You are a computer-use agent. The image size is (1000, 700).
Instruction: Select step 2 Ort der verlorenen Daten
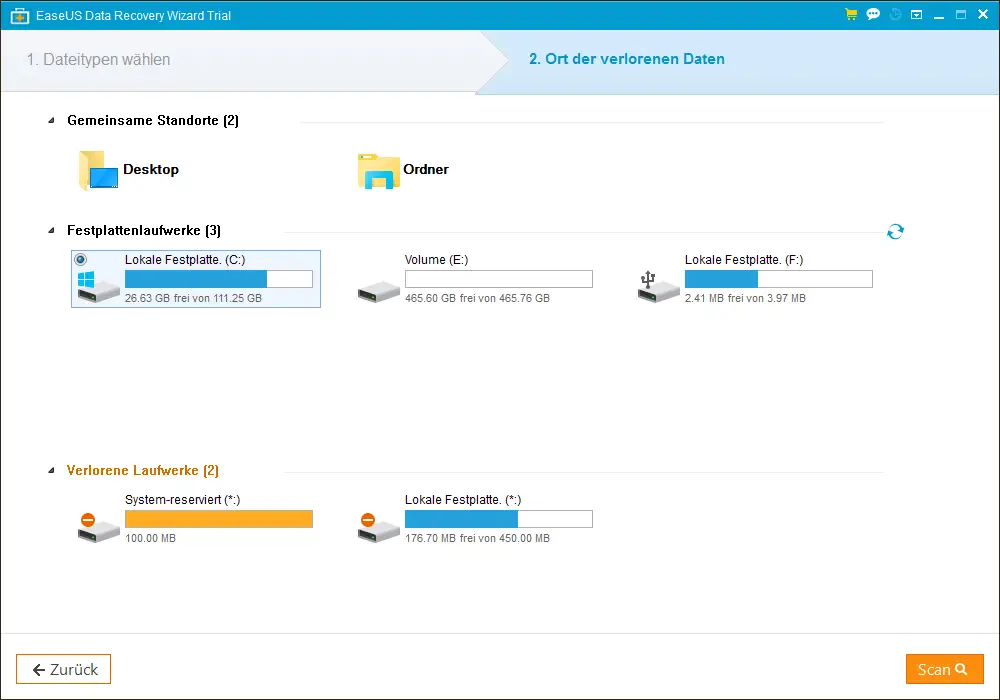(x=627, y=59)
